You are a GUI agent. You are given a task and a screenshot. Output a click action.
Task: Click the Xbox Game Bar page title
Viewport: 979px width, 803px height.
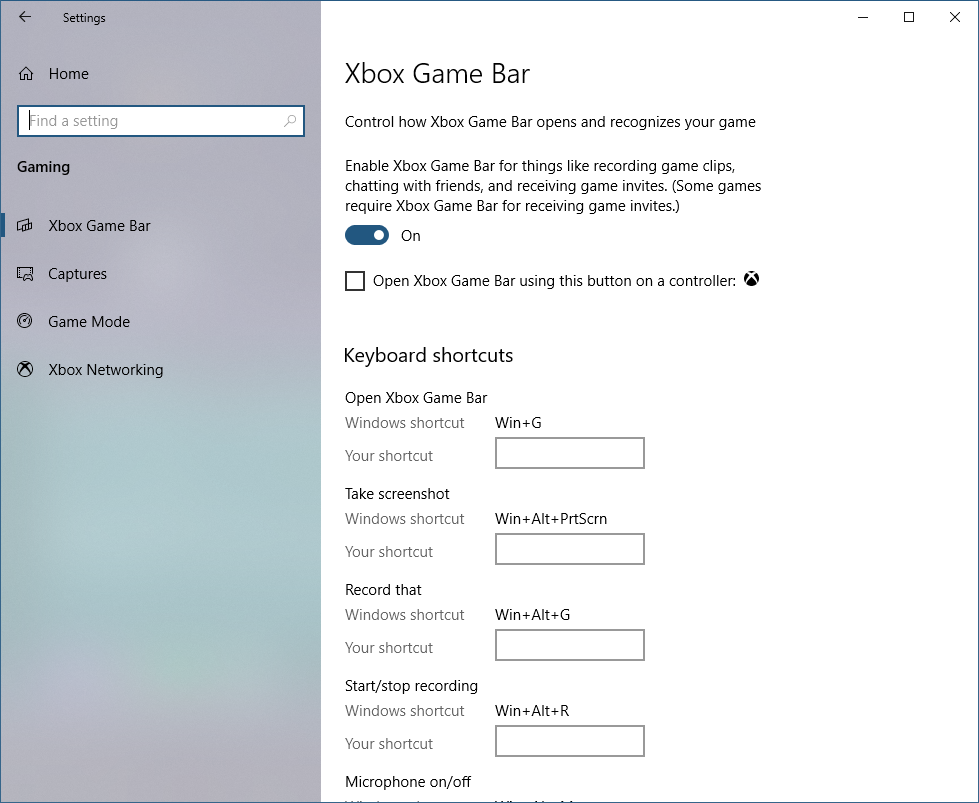pyautogui.click(x=437, y=74)
